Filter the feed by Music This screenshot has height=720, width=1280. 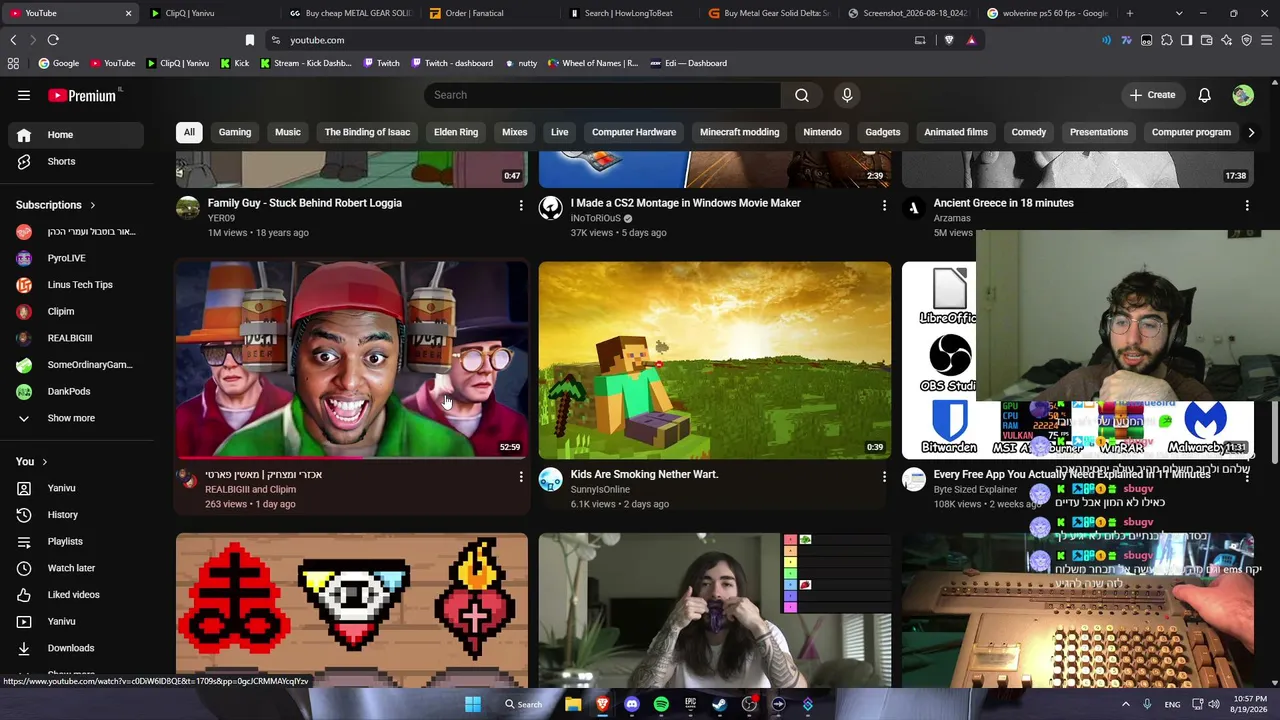coord(288,132)
